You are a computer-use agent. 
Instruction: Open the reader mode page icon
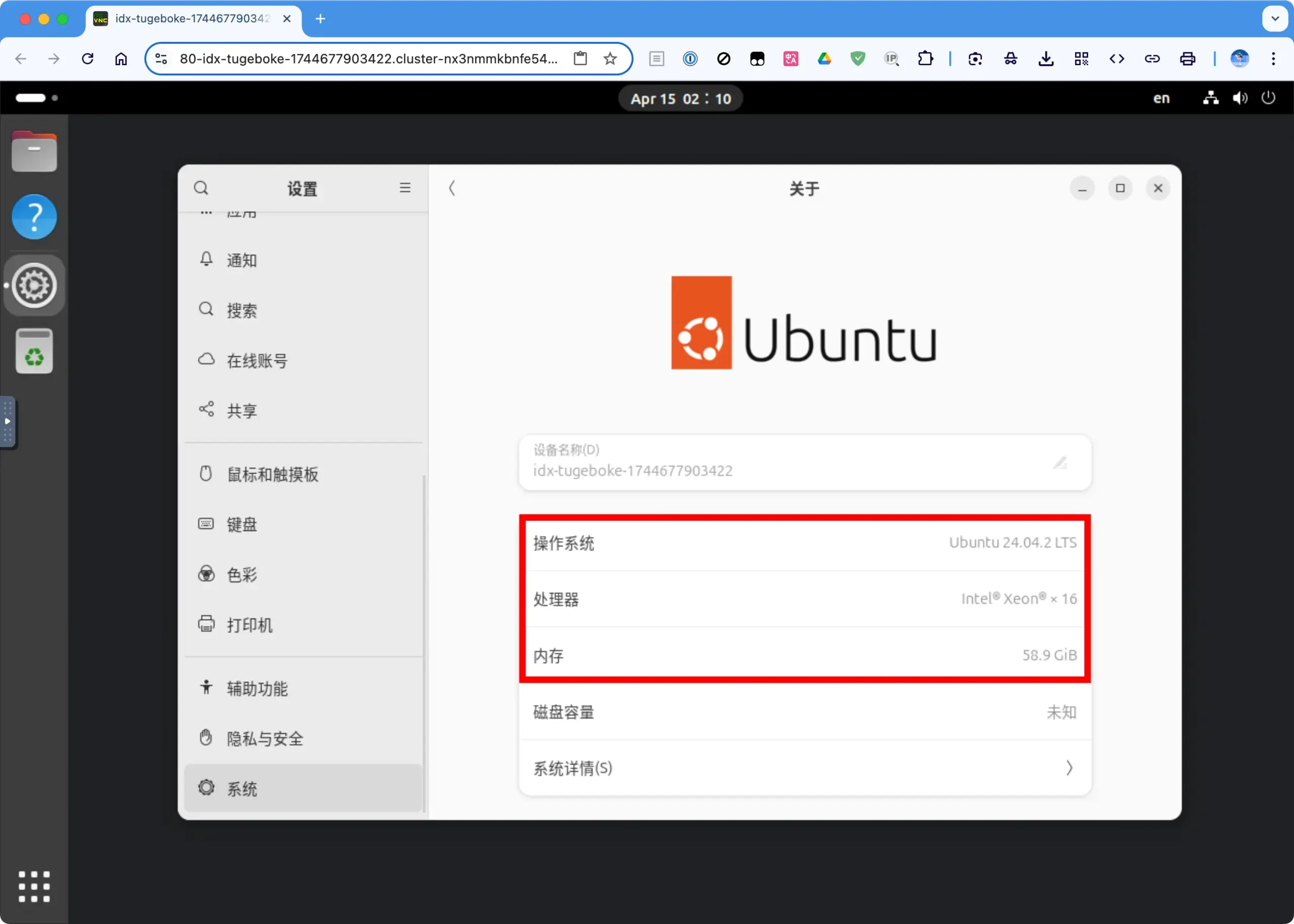657,59
